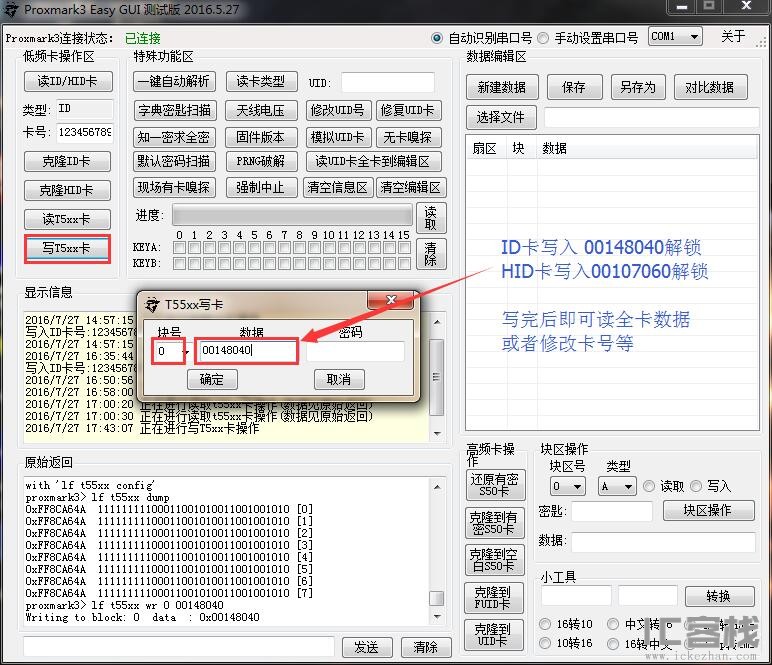Select 16转10 radio button
This screenshot has width=772, height=665.
(x=545, y=624)
